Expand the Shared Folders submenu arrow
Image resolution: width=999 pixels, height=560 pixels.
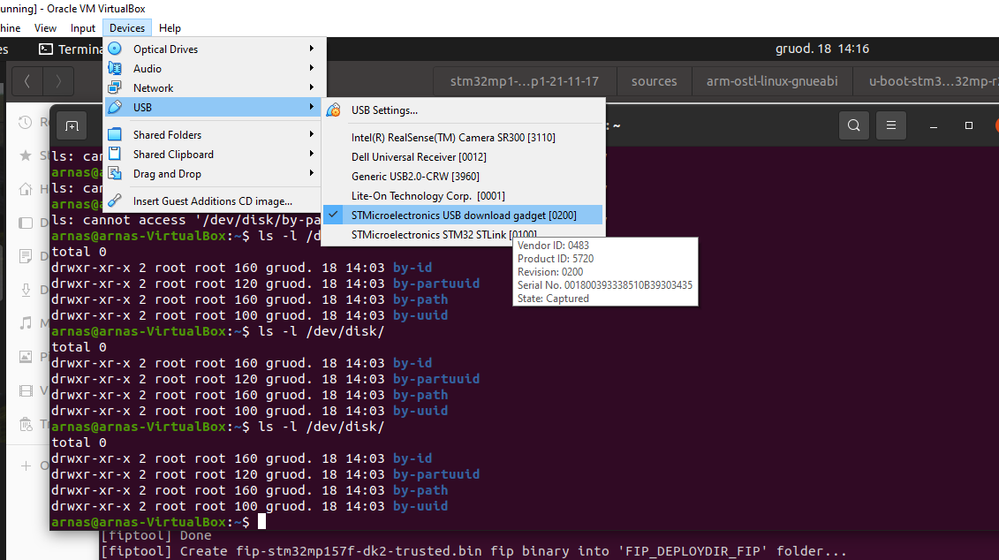point(312,134)
